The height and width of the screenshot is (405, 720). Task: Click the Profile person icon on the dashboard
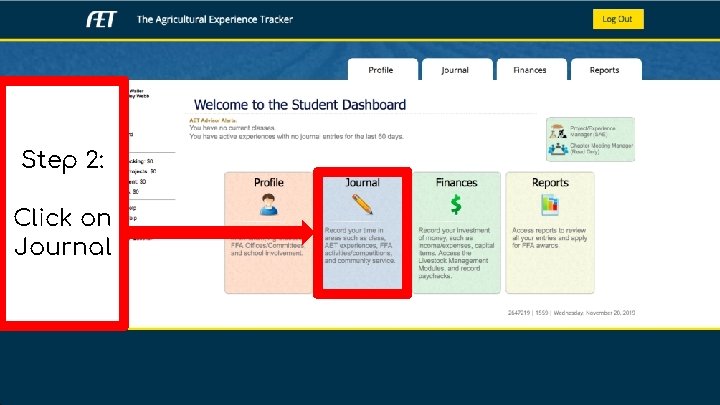coord(269,205)
